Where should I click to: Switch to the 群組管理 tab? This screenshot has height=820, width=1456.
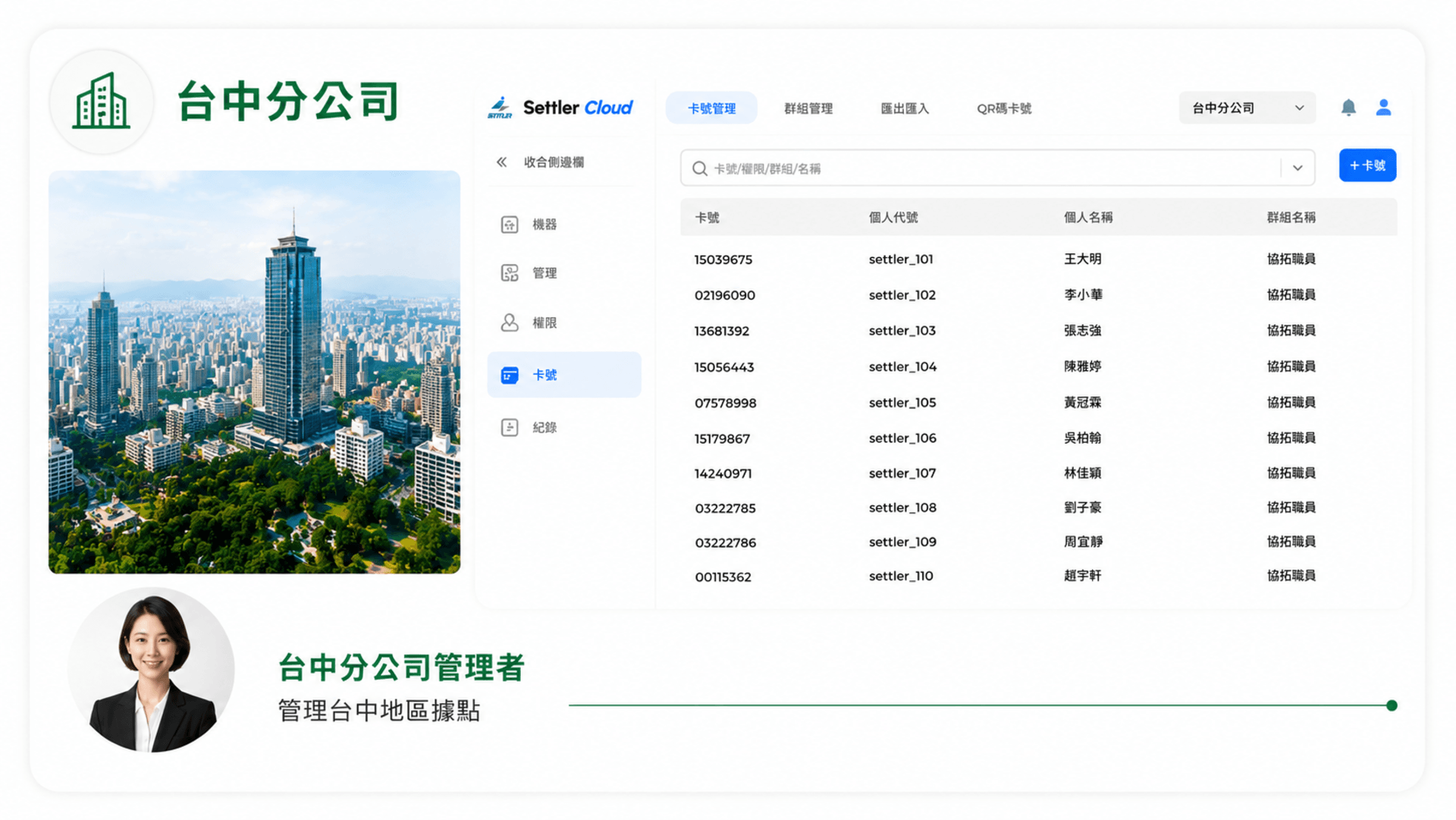pyautogui.click(x=808, y=108)
